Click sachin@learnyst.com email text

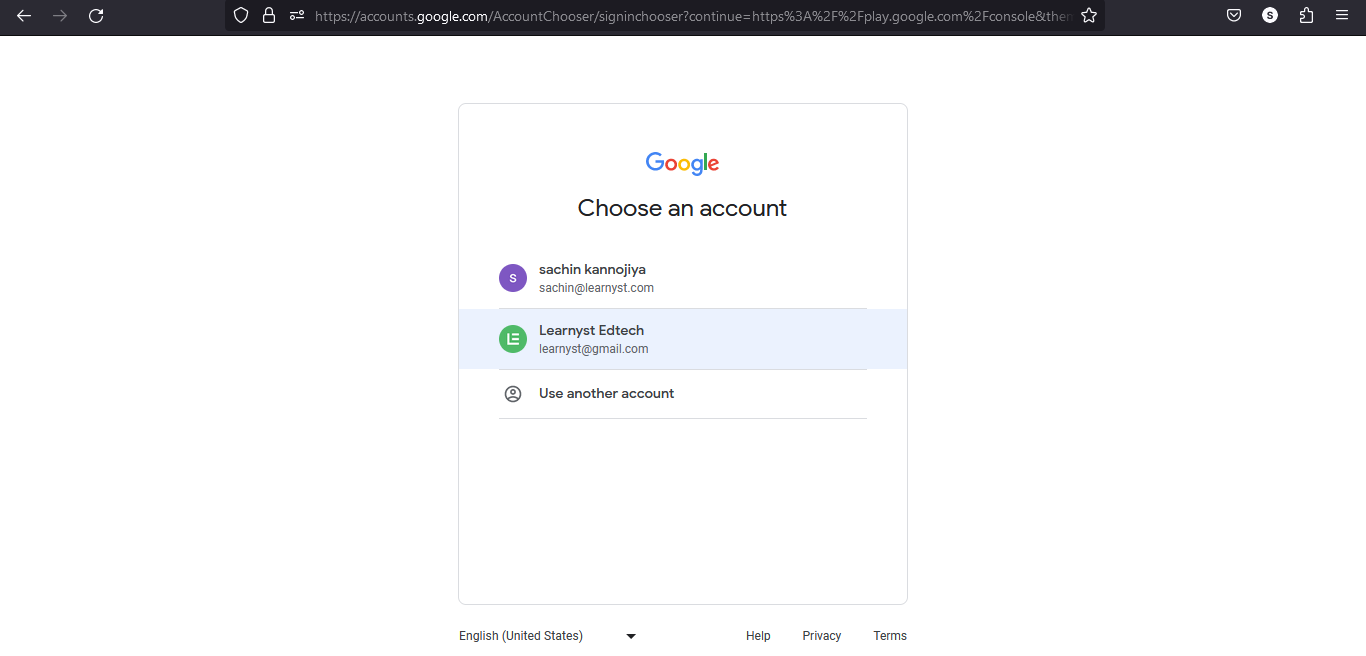coord(596,288)
